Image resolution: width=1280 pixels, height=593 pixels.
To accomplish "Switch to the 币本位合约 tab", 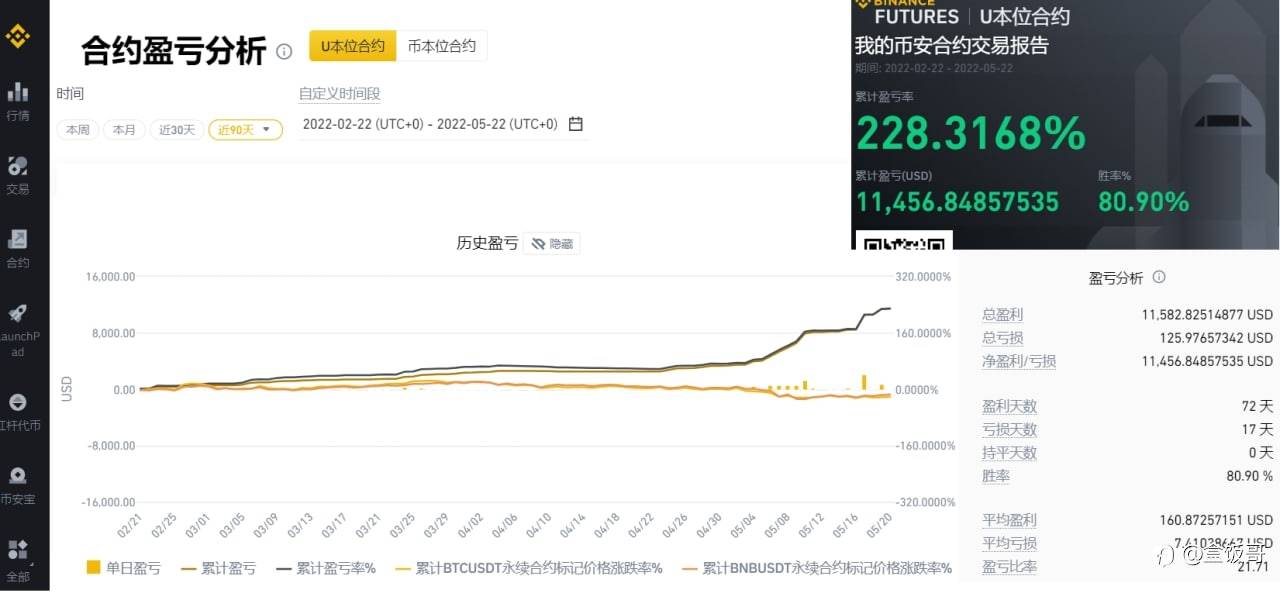I will point(442,46).
